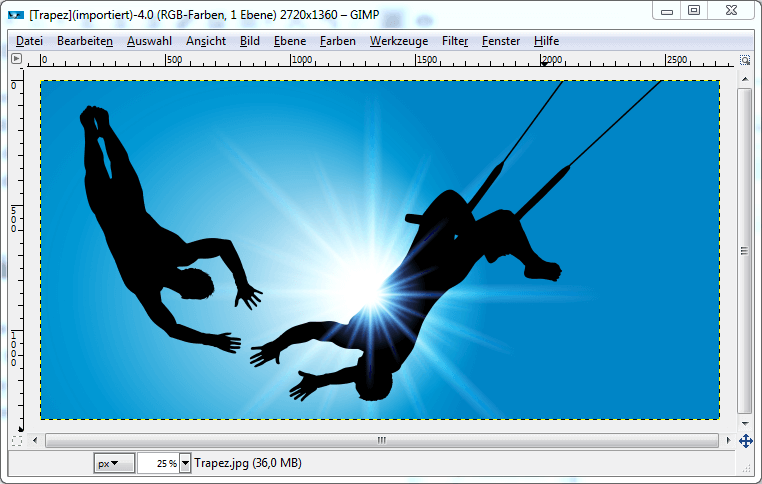Open the px unit dropdown
This screenshot has height=484, width=762.
tap(114, 463)
